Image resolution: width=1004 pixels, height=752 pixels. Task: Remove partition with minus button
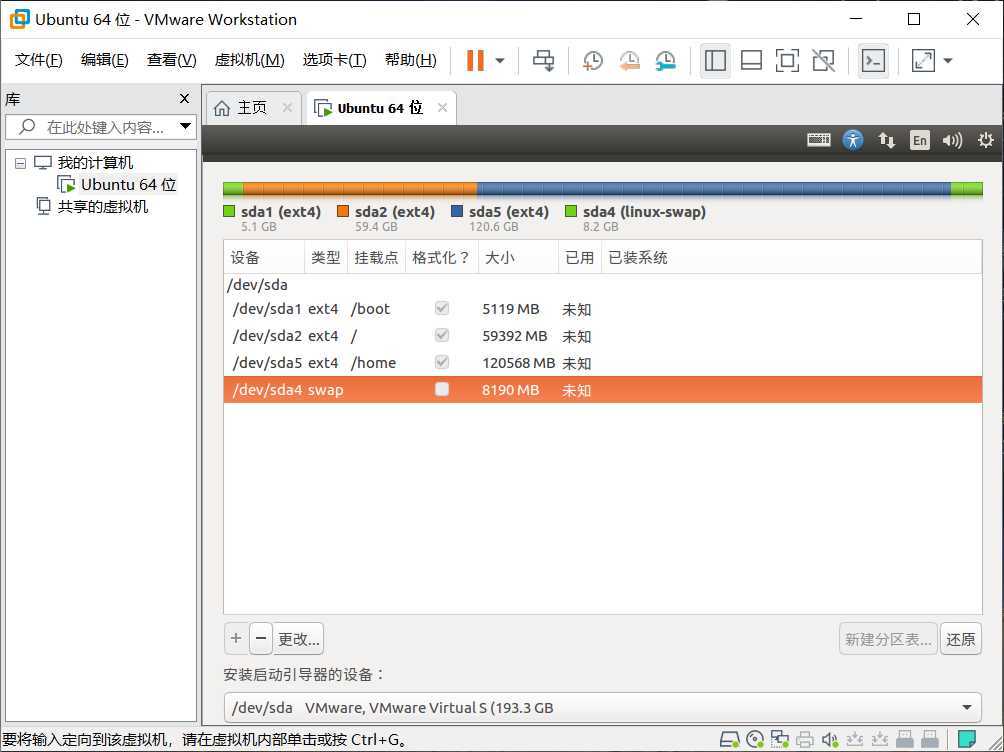pos(261,639)
